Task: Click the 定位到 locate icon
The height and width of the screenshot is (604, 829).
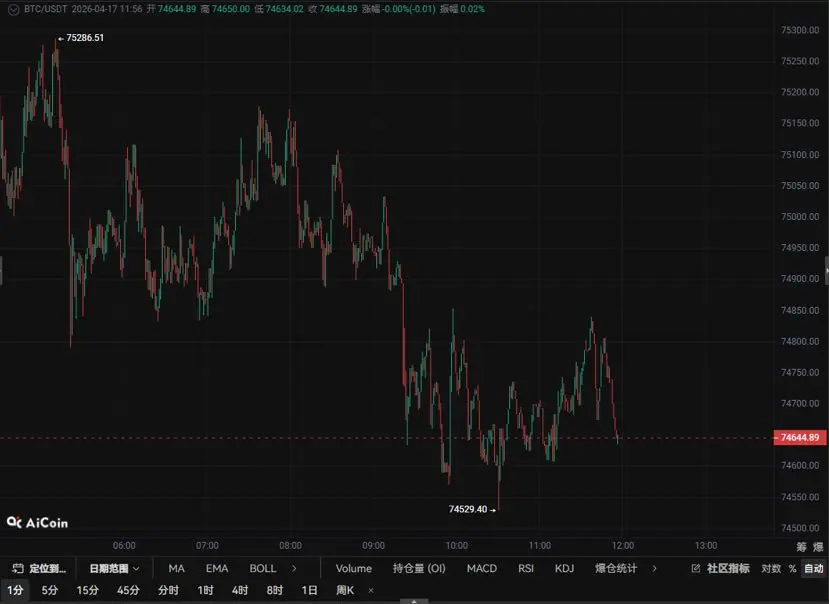Action: pyautogui.click(x=18, y=569)
